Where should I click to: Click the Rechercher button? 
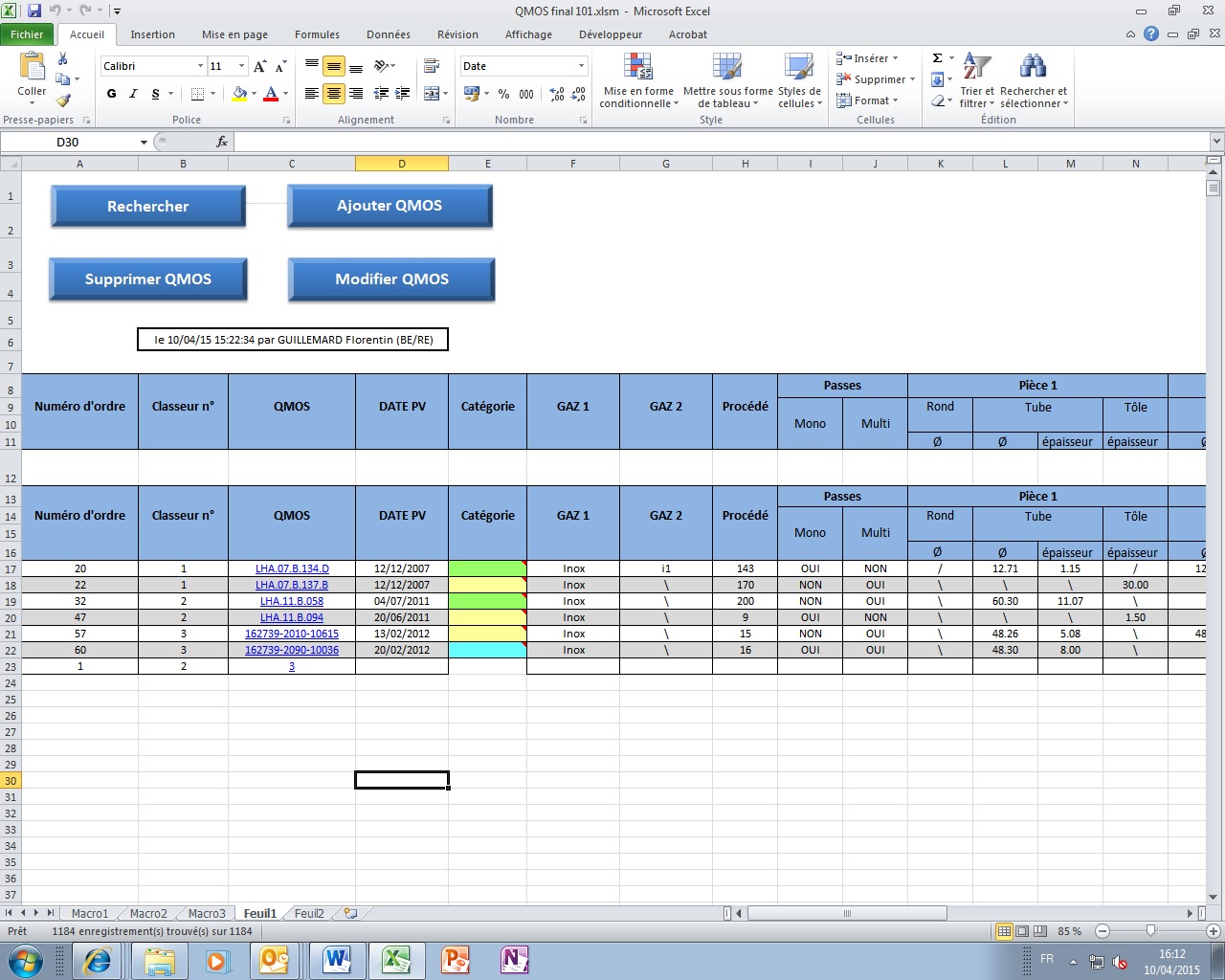pyautogui.click(x=148, y=207)
